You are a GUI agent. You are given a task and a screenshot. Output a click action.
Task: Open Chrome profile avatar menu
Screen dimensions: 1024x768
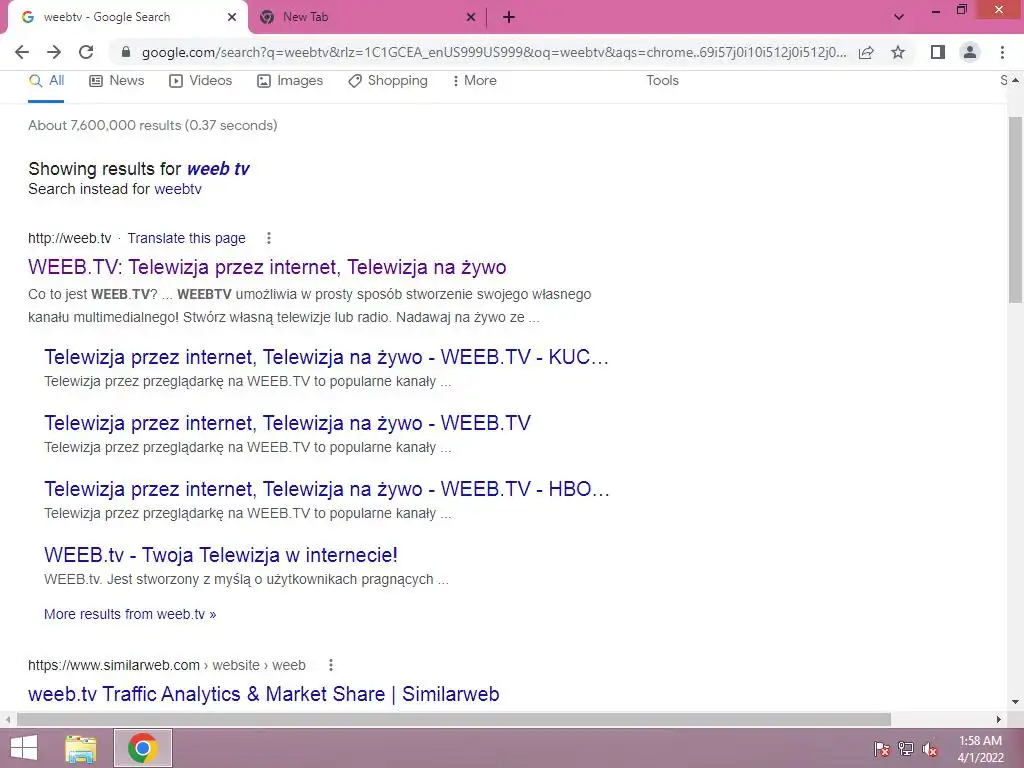pyautogui.click(x=970, y=52)
